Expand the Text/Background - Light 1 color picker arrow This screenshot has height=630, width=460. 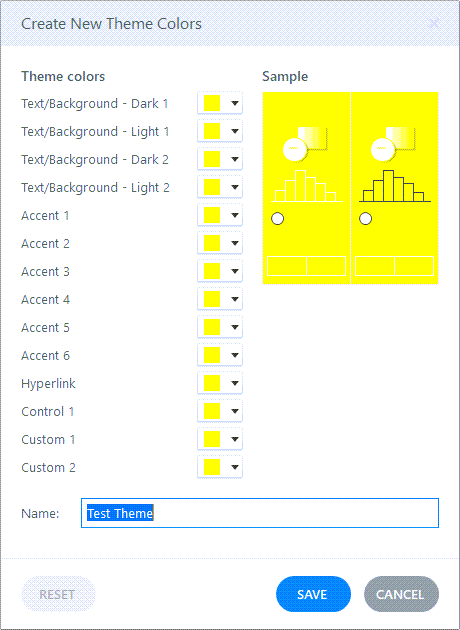pyautogui.click(x=235, y=131)
